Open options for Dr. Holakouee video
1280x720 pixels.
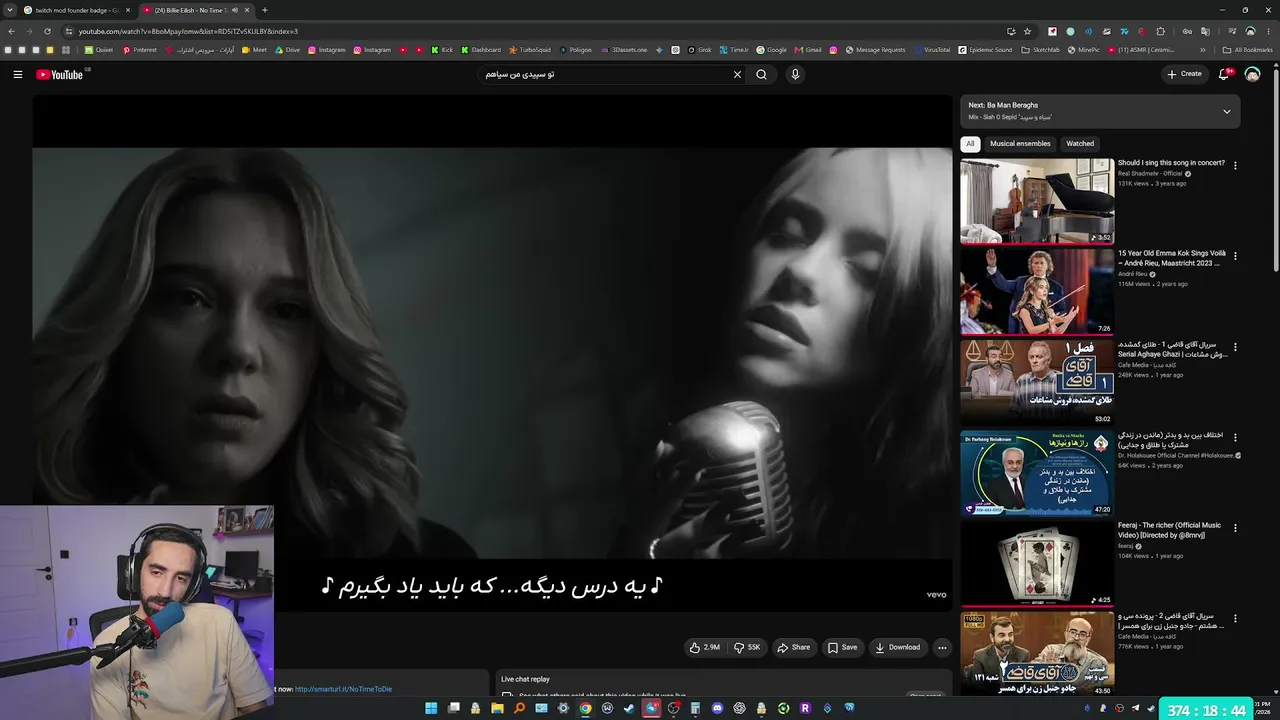pos(1235,437)
